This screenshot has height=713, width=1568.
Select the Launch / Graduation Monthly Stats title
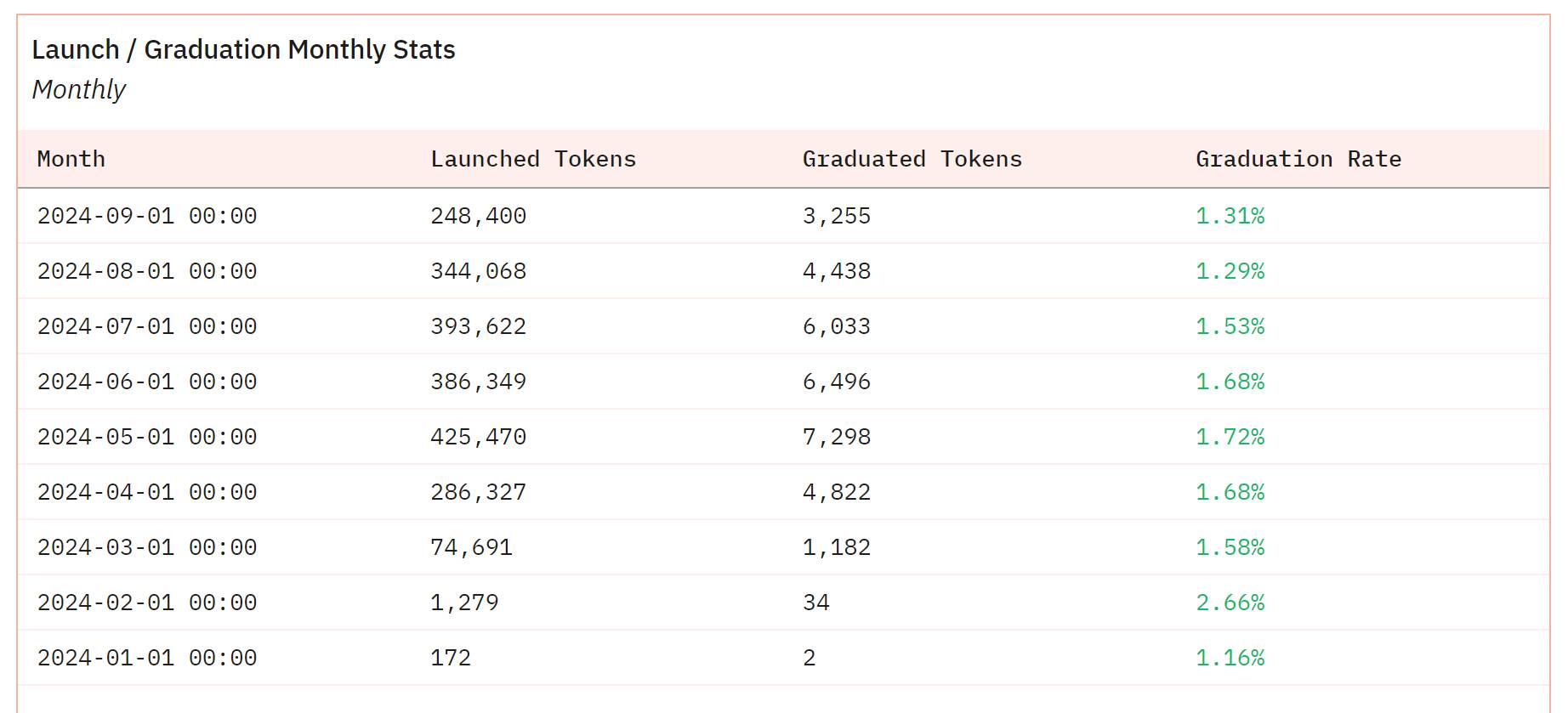coord(243,50)
